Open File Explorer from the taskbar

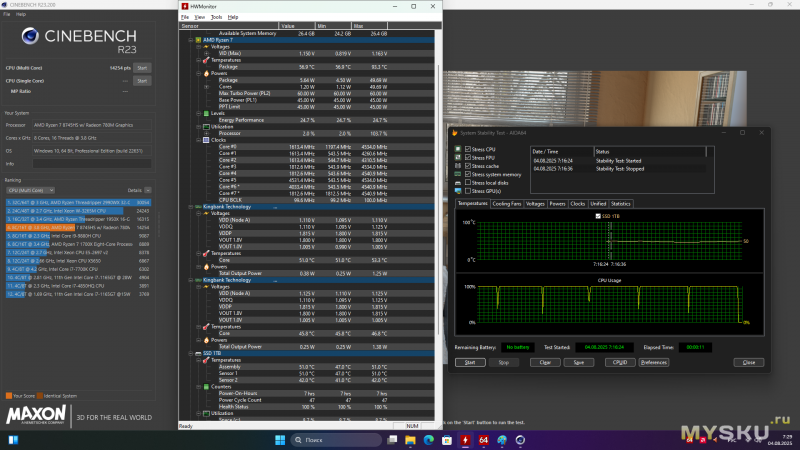410,440
